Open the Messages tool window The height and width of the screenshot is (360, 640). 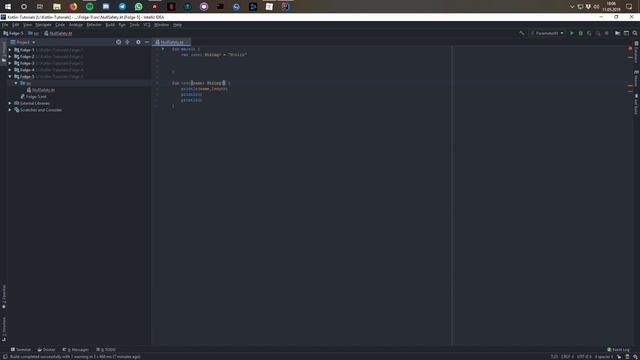(x=76, y=350)
